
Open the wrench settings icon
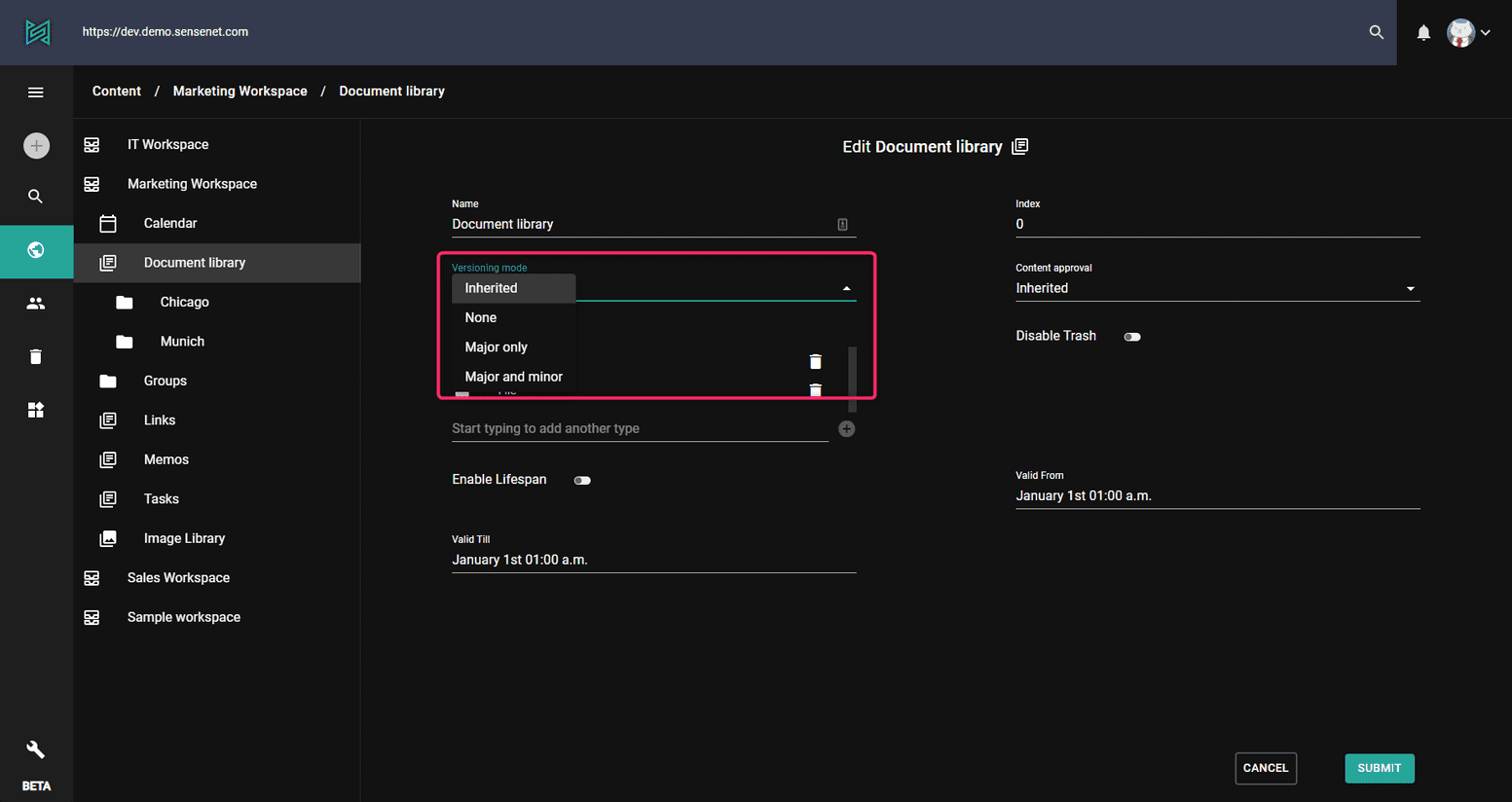(36, 749)
